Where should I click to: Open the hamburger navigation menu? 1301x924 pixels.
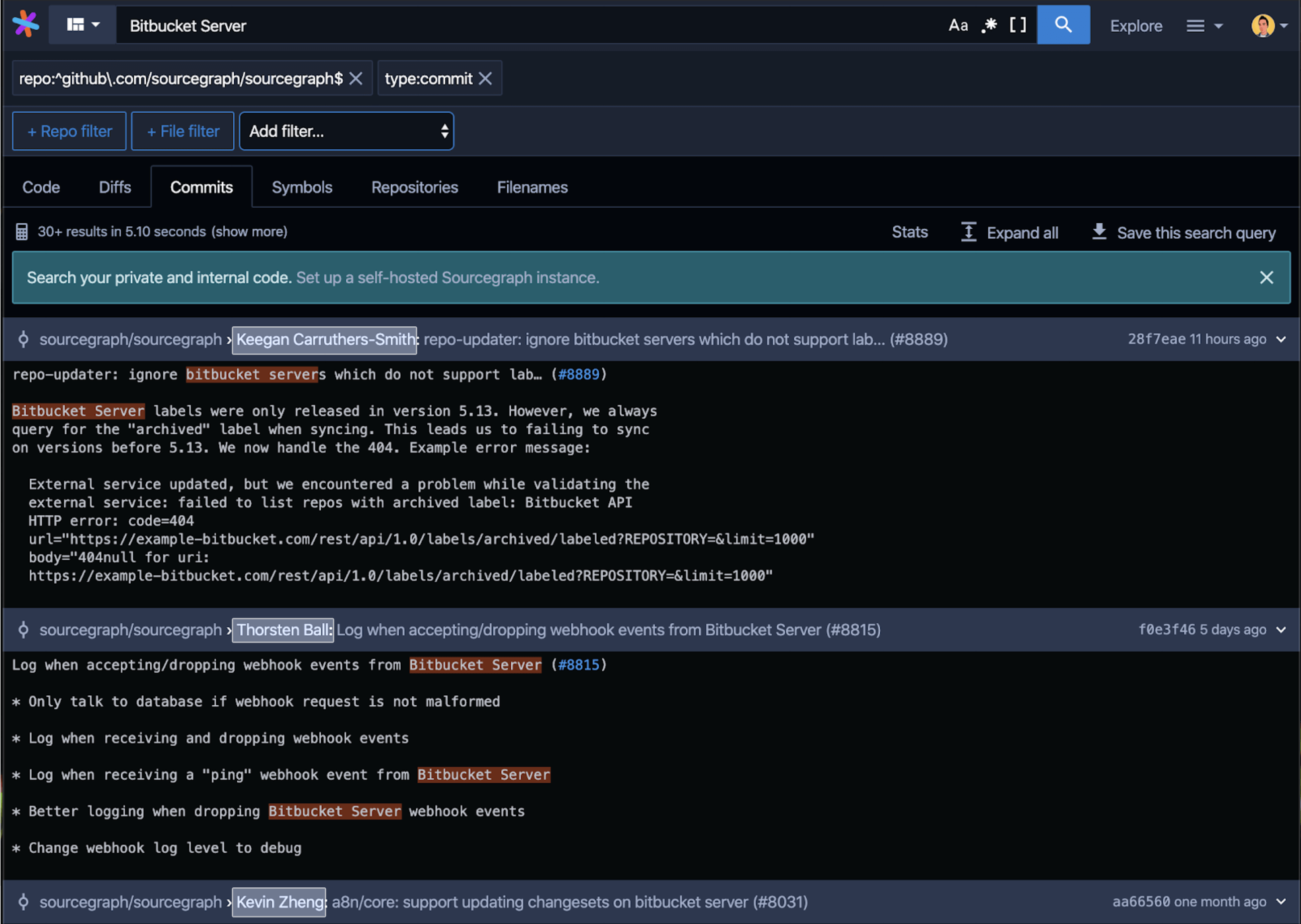1203,26
